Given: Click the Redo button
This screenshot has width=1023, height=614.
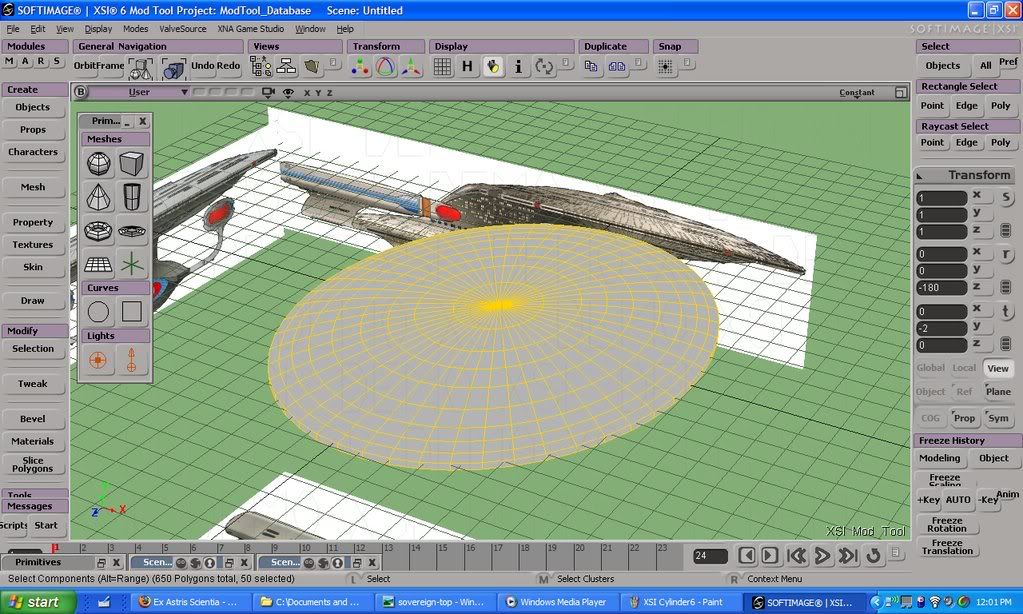Looking at the screenshot, I should tap(229, 65).
